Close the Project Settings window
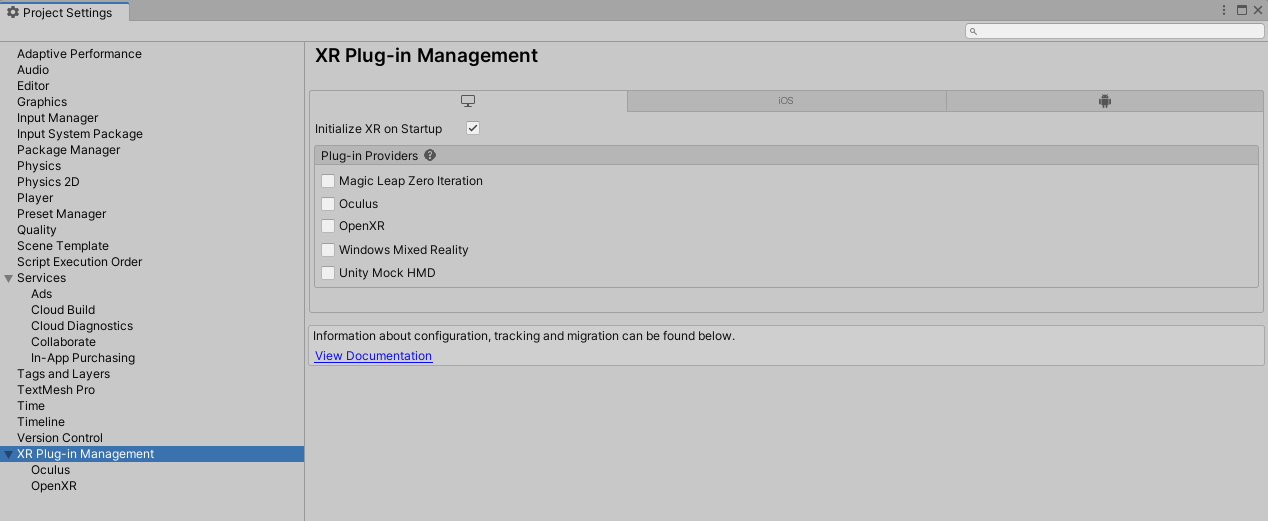1268x521 pixels. click(x=1257, y=11)
